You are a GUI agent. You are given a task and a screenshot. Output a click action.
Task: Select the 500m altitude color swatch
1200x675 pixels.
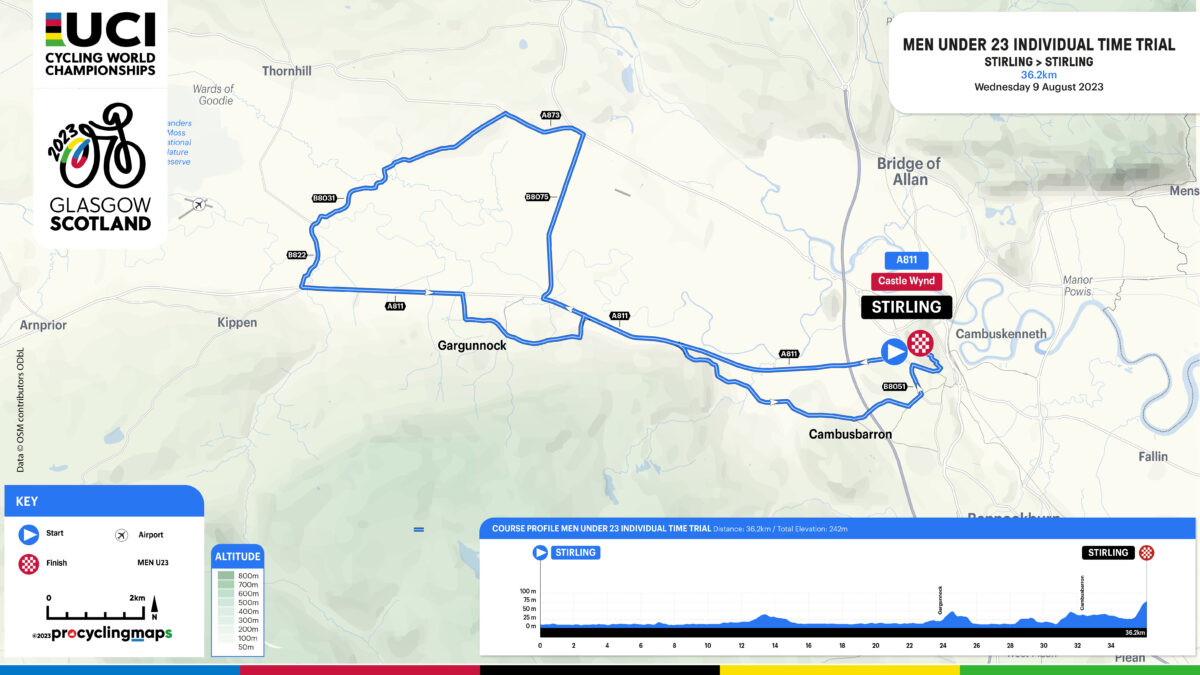point(226,603)
